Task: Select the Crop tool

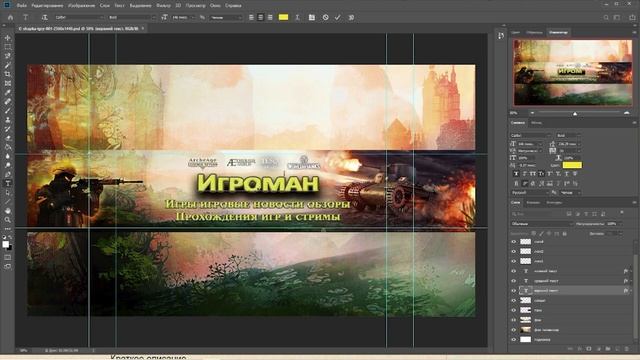Action: (x=7, y=74)
